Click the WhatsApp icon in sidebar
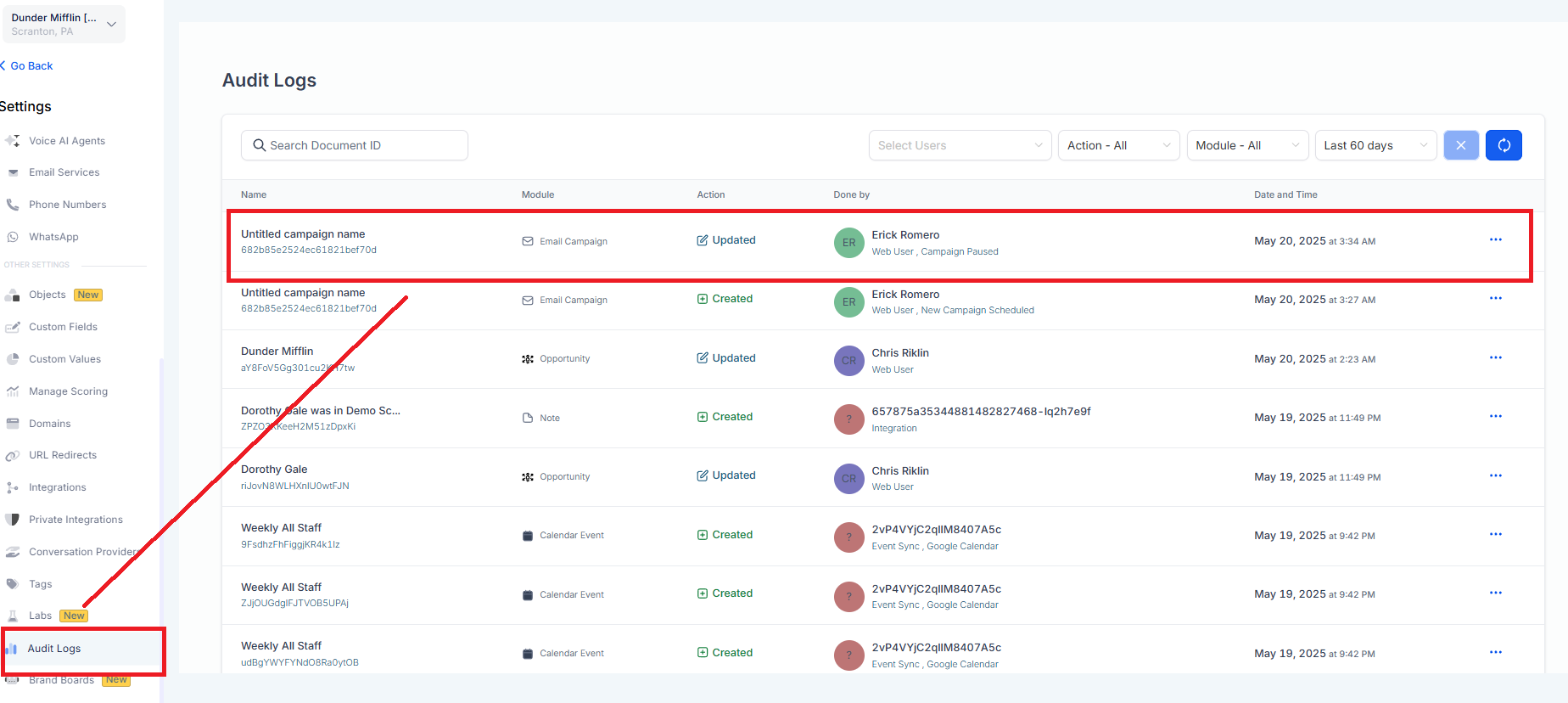 13,237
